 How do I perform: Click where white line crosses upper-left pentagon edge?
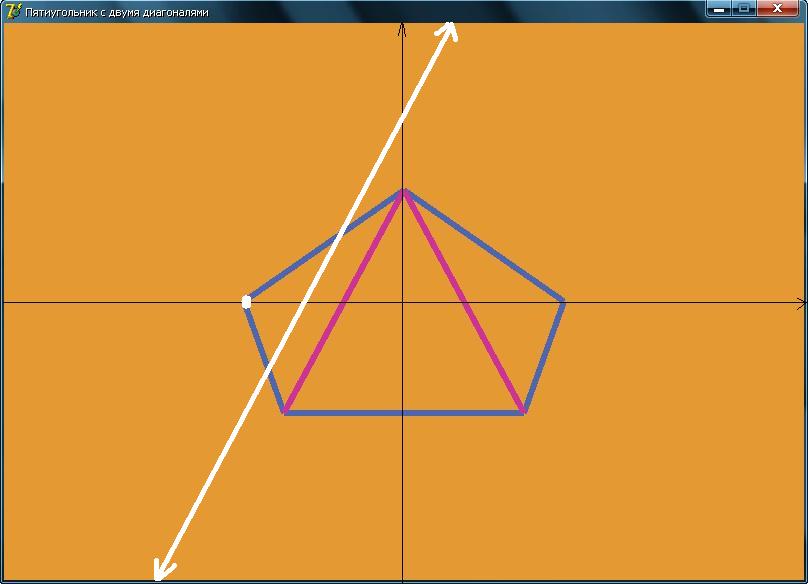pyautogui.click(x=339, y=236)
